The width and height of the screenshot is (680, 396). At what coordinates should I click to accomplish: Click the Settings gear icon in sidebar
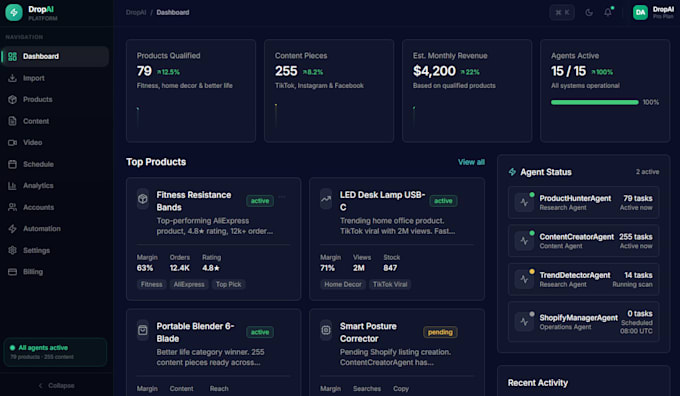pos(12,250)
